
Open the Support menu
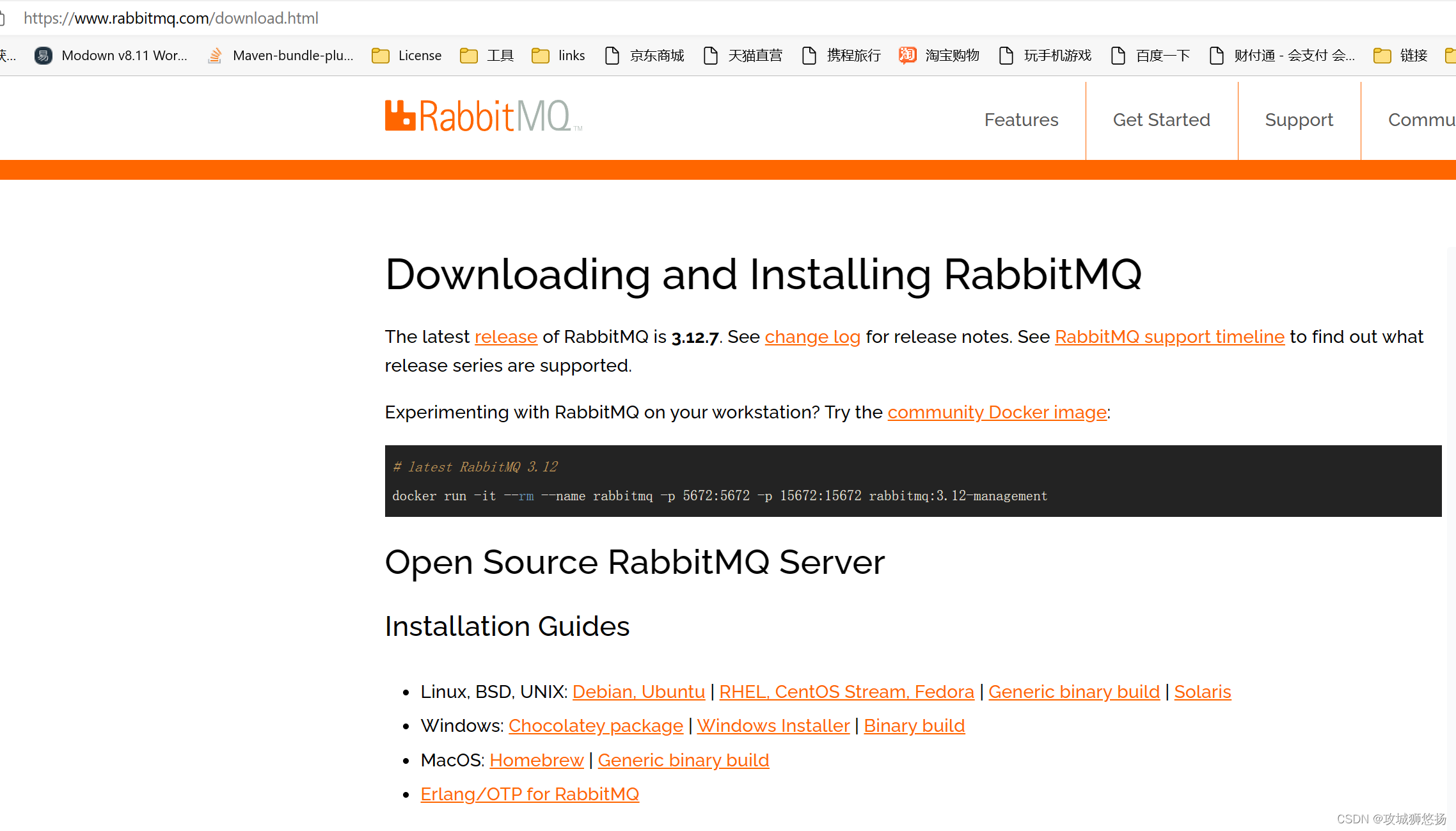click(x=1299, y=120)
